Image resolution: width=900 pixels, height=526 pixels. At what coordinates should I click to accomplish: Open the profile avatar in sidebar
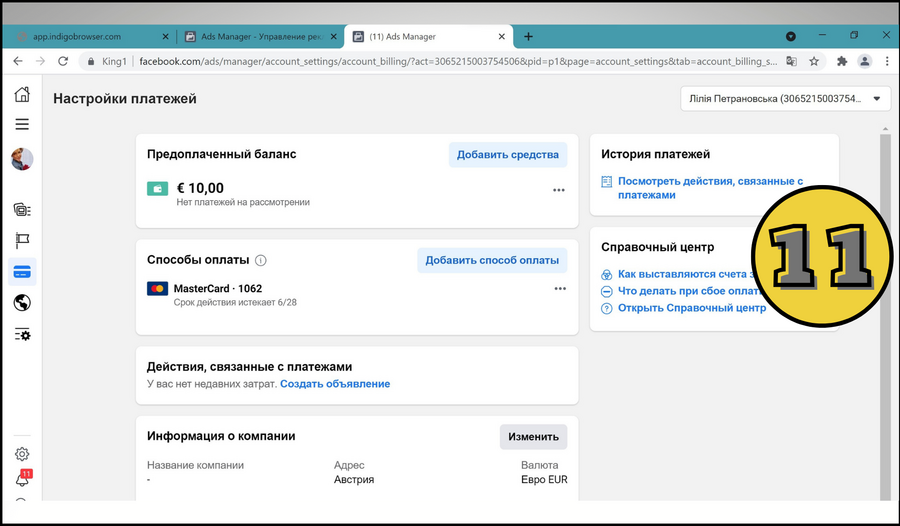click(x=22, y=159)
